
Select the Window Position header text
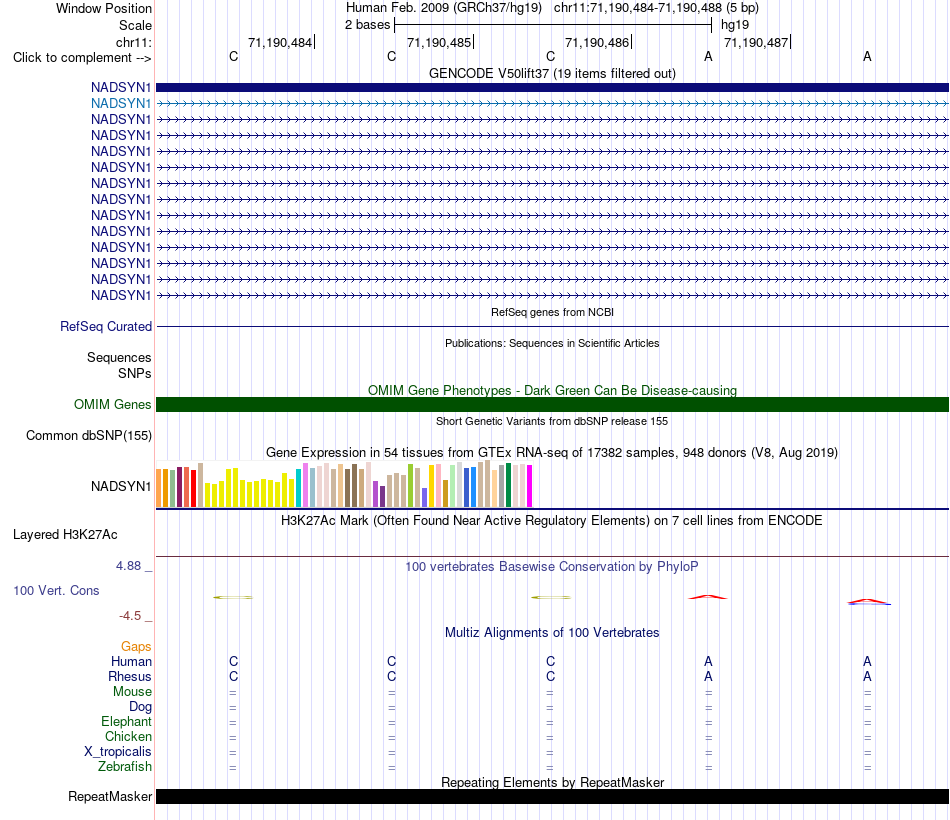[104, 8]
